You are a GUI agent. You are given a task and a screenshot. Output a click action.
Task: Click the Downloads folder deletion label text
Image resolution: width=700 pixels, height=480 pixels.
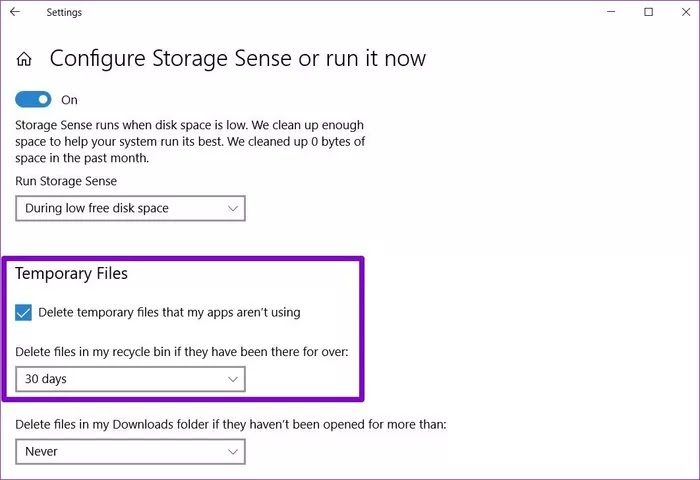[230, 424]
